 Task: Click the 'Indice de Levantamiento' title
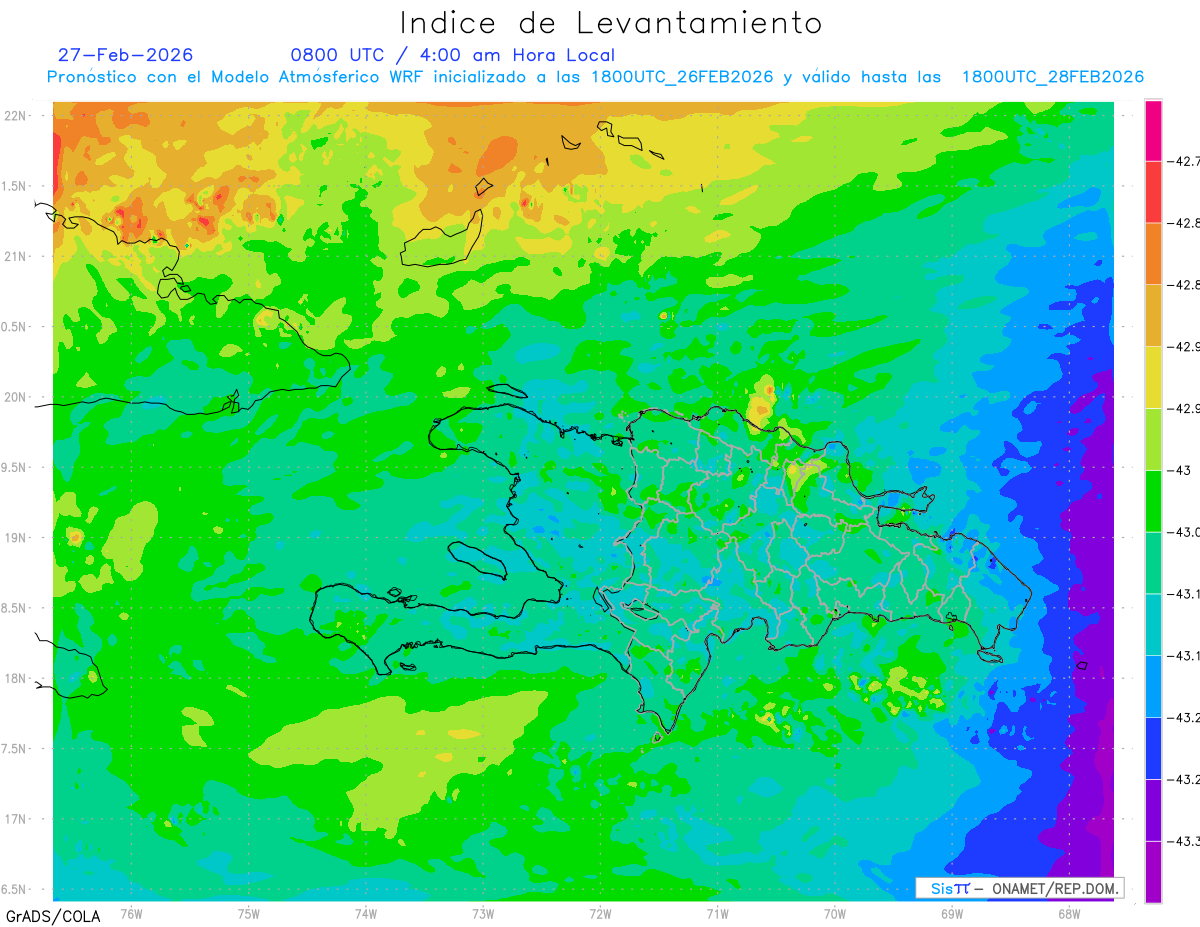[x=610, y=23]
